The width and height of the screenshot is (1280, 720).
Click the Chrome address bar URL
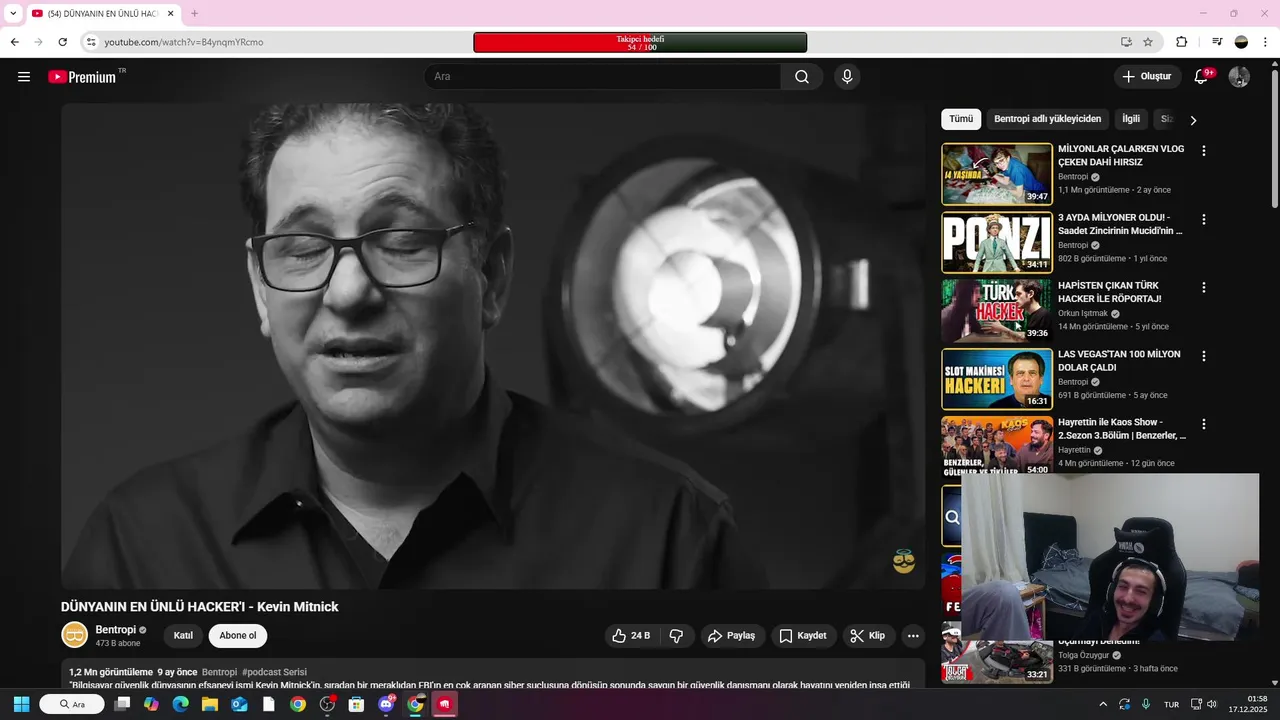click(184, 42)
